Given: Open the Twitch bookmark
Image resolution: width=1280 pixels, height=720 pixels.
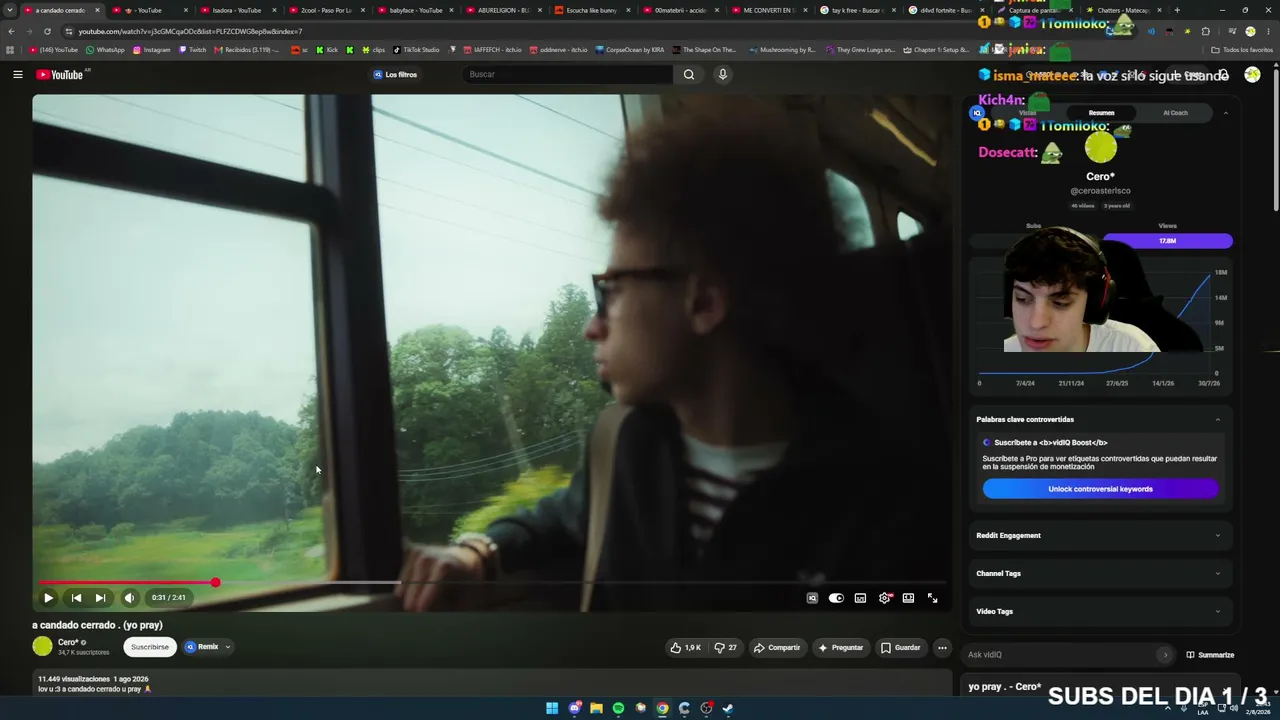Looking at the screenshot, I should tap(192, 50).
